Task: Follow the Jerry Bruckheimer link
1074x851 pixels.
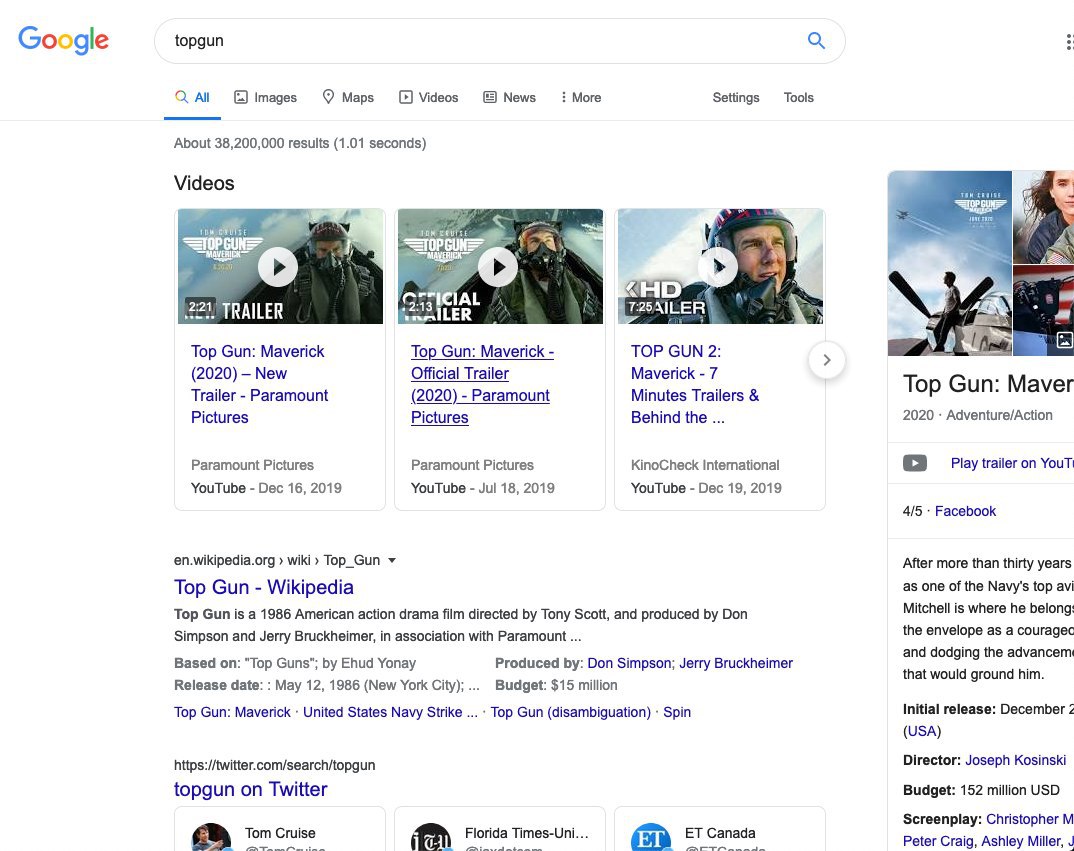Action: [736, 663]
